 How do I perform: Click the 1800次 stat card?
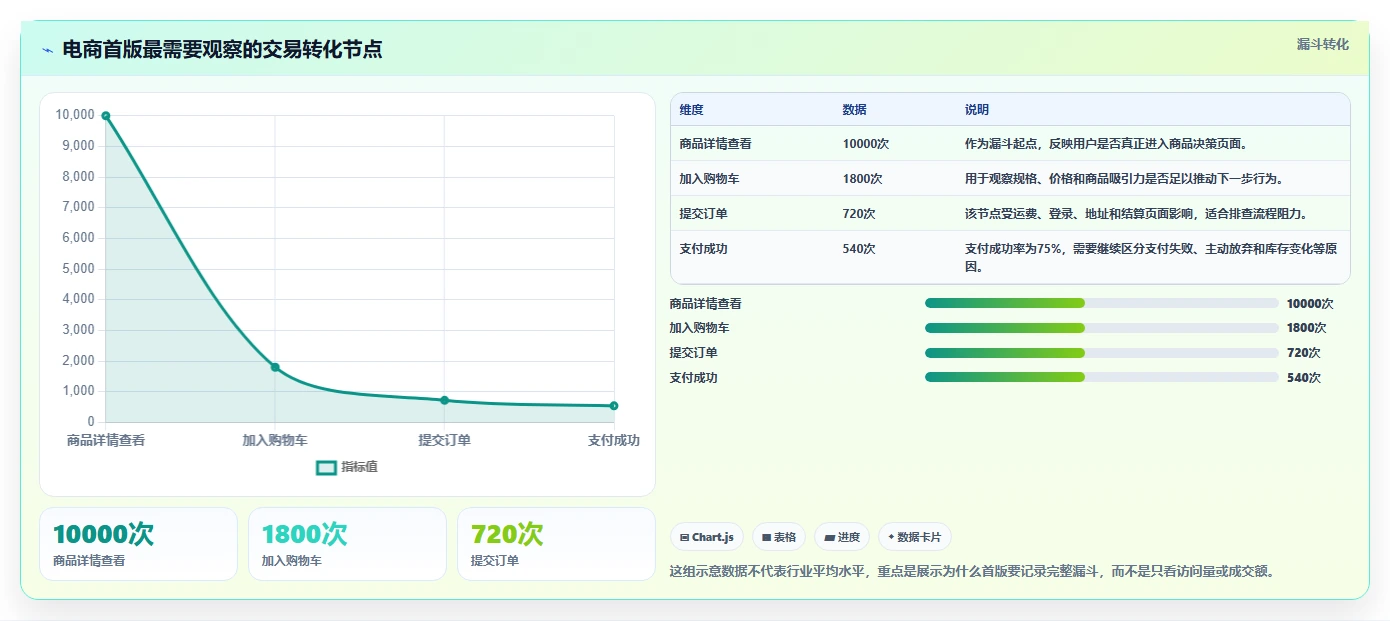pos(347,544)
